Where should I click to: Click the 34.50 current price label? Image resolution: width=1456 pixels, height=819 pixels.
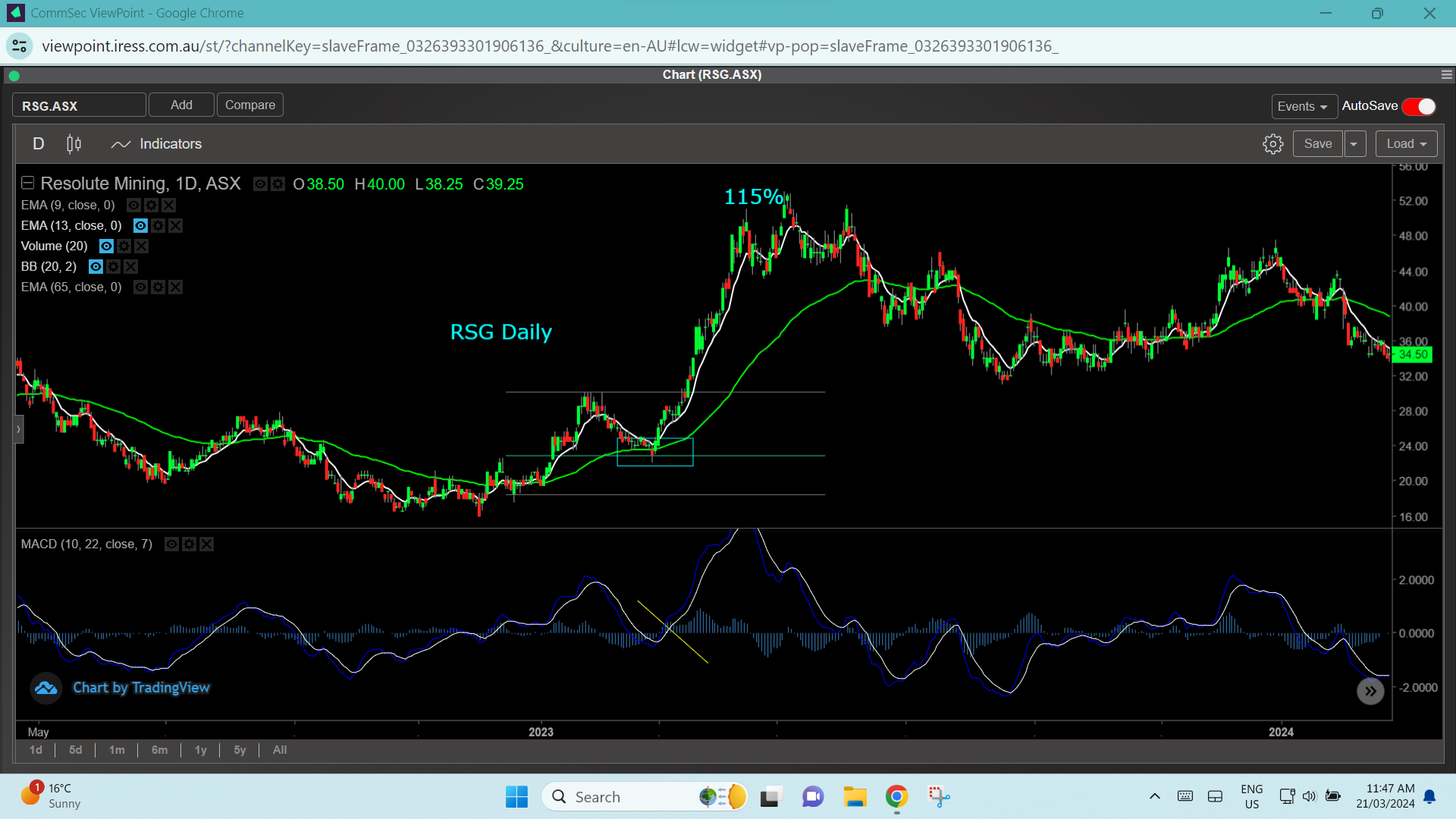pyautogui.click(x=1414, y=355)
